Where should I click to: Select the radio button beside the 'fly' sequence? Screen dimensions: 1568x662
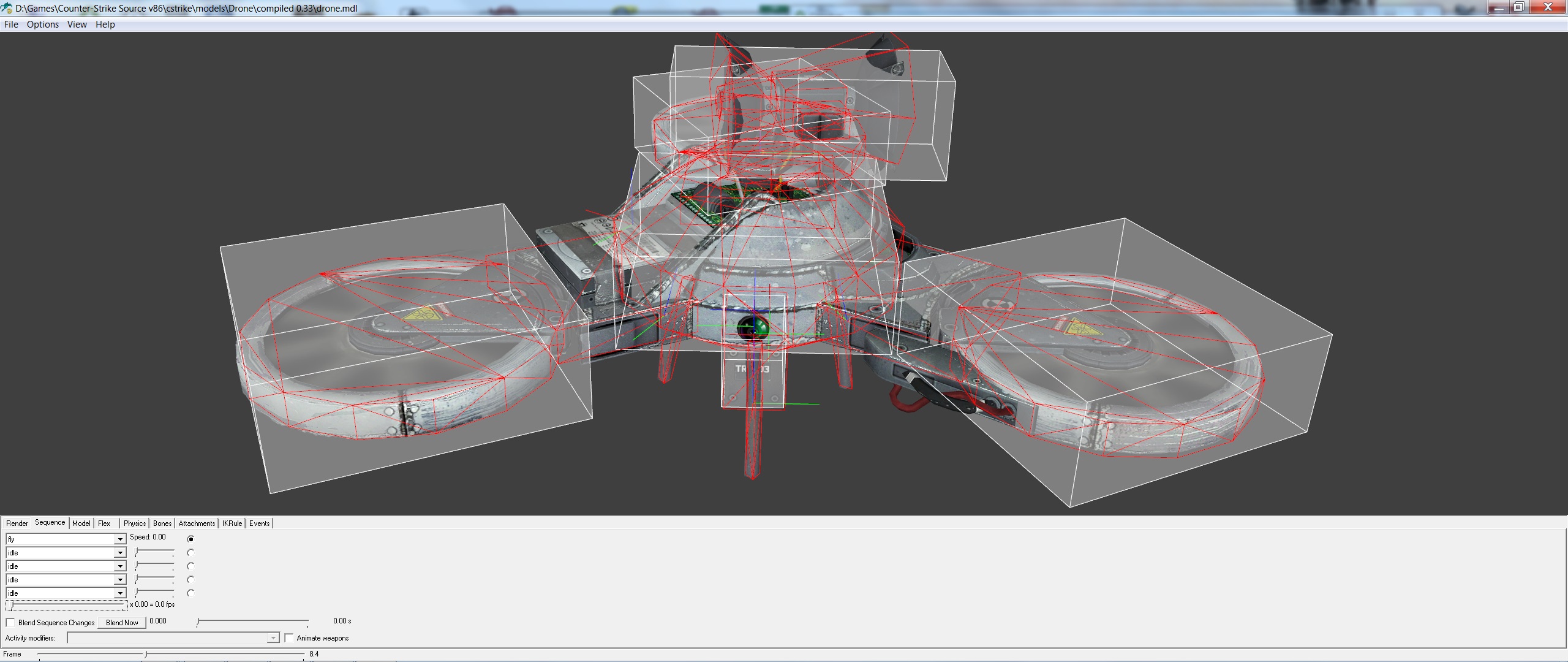[x=191, y=539]
